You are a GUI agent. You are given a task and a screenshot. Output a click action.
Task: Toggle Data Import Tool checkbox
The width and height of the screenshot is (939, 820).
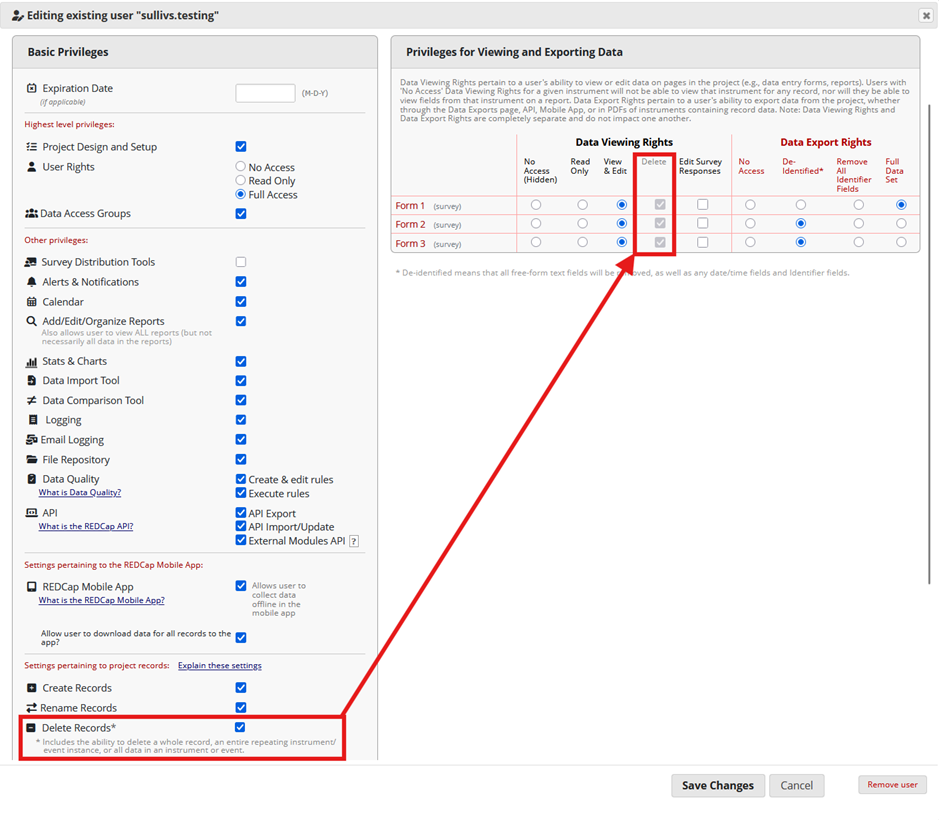[241, 380]
